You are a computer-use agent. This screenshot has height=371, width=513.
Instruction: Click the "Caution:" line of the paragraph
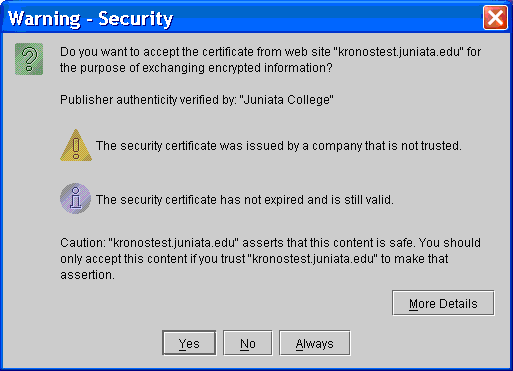click(270, 243)
